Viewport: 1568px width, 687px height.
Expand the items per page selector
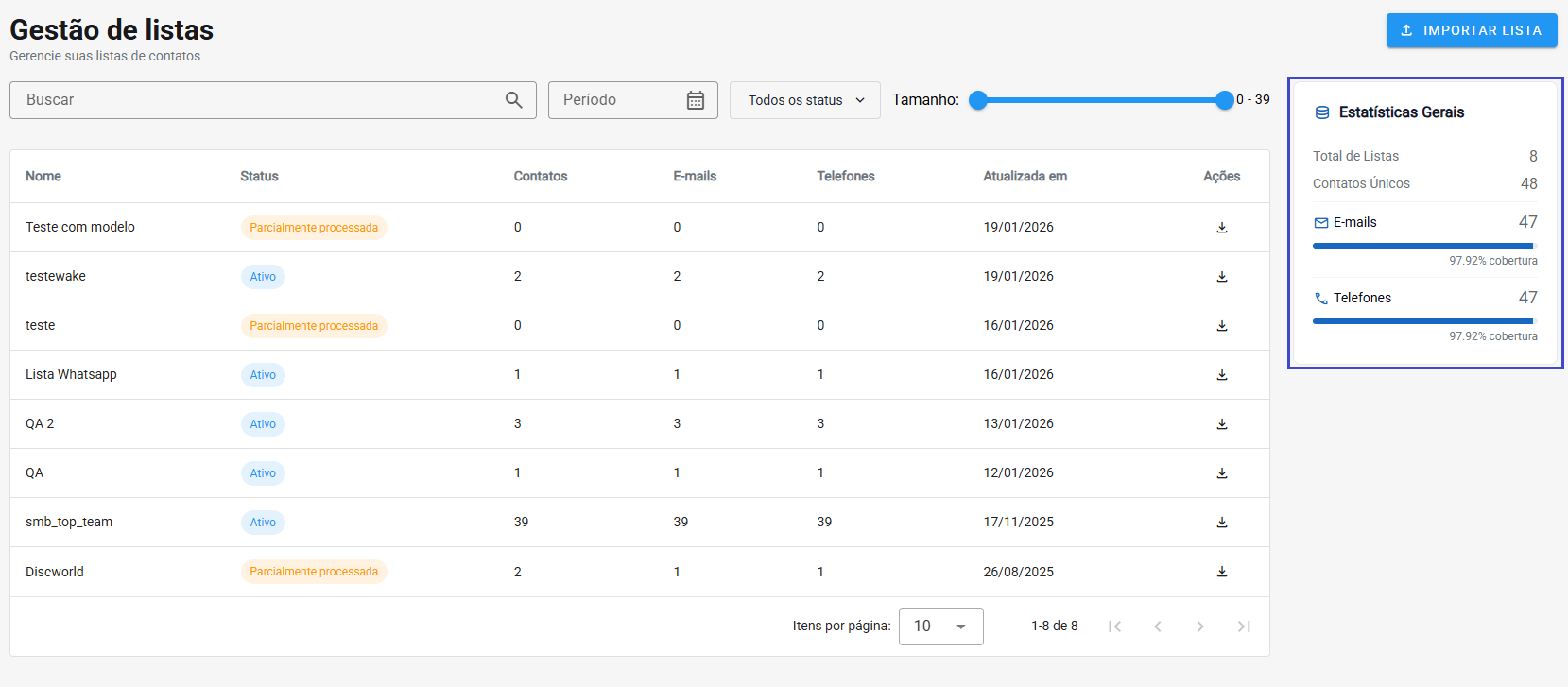click(x=940, y=627)
